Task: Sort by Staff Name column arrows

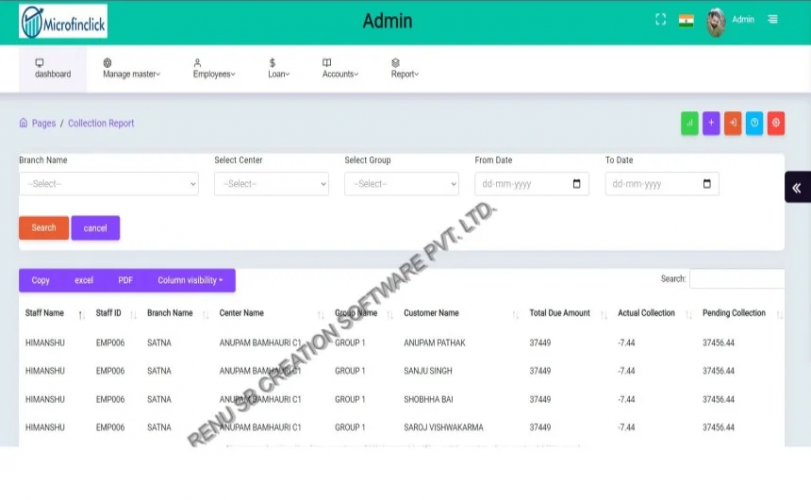Action: [81, 315]
